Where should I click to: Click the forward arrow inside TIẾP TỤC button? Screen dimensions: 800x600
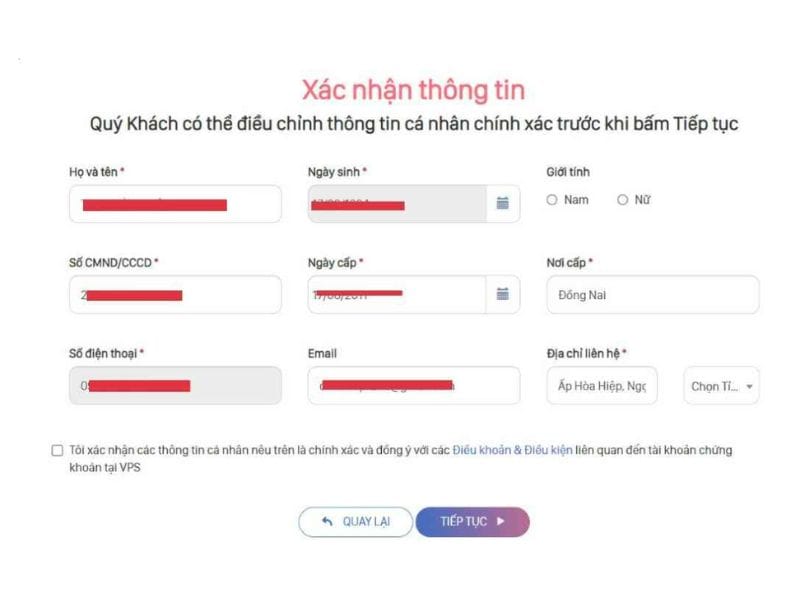(501, 521)
